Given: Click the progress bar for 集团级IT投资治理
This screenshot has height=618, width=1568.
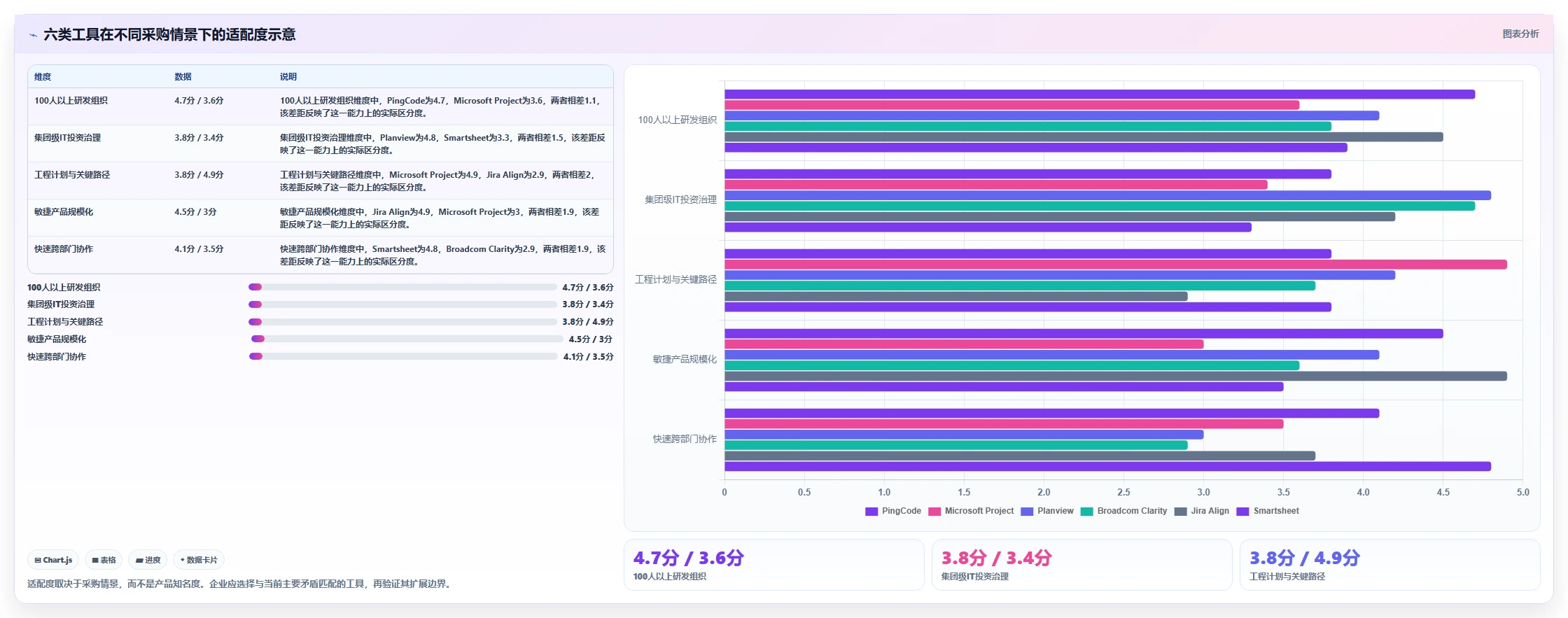Looking at the screenshot, I should 402,304.
